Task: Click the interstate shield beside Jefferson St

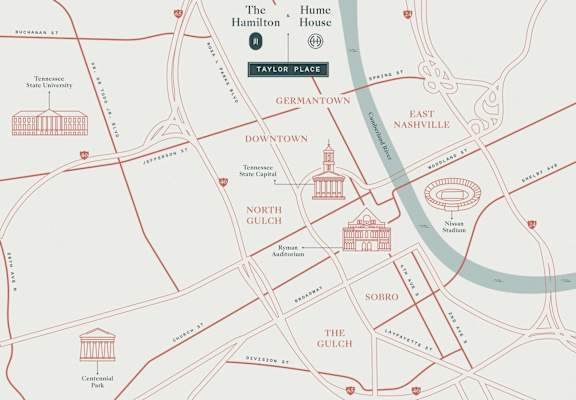Action: (x=84, y=155)
